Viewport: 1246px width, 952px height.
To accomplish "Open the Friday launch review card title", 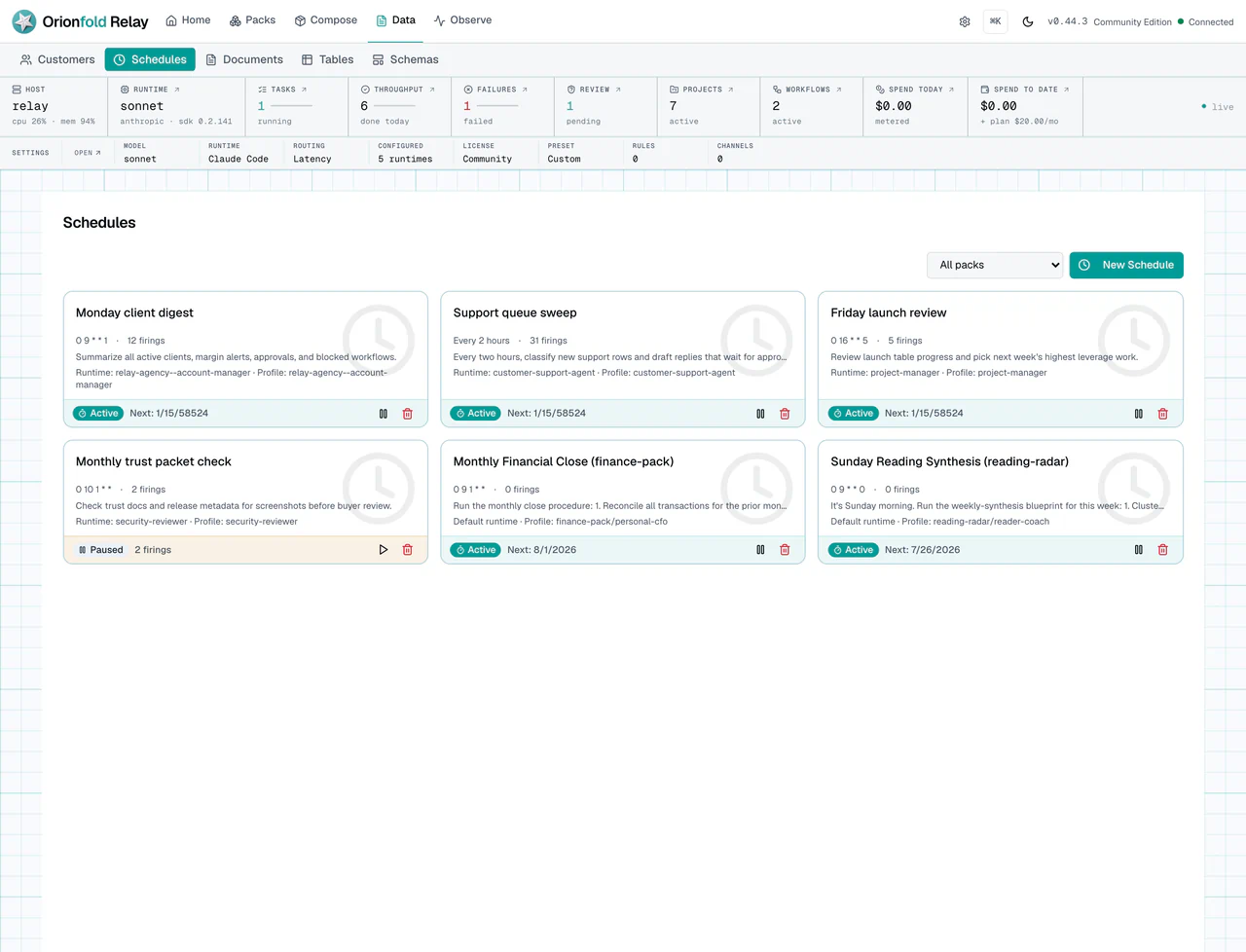I will tap(889, 312).
